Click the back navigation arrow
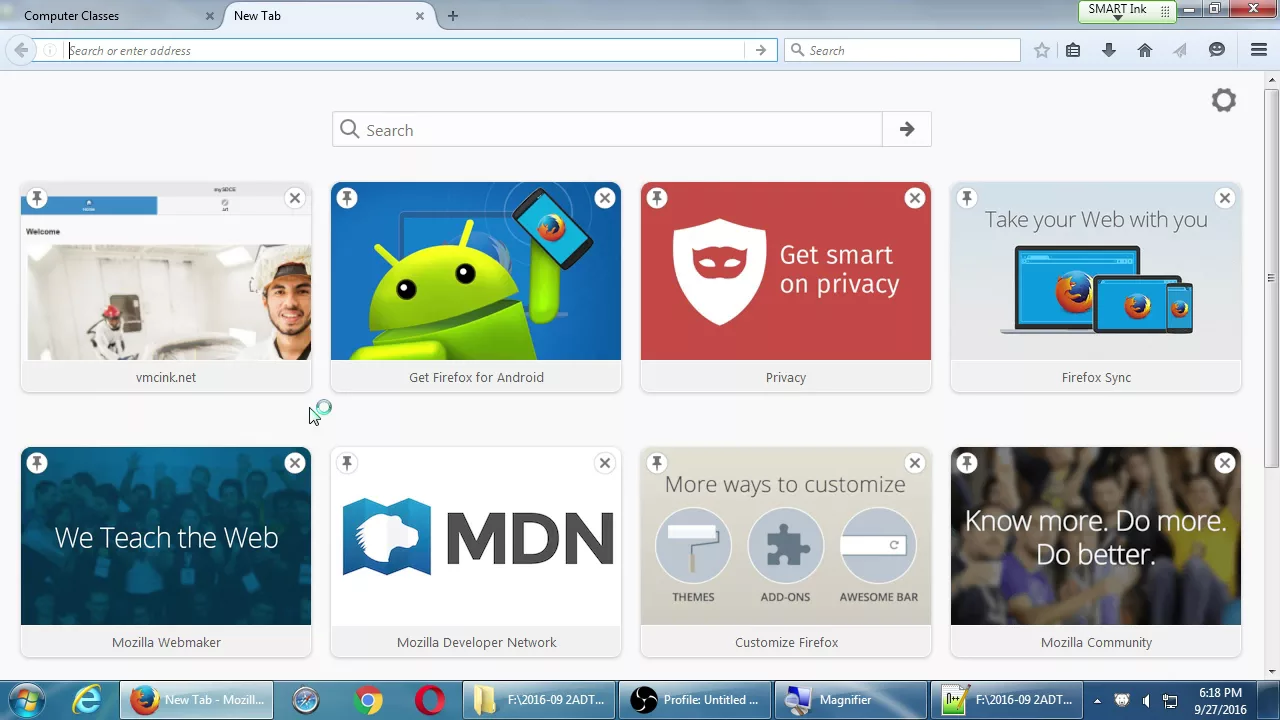 tap(21, 50)
